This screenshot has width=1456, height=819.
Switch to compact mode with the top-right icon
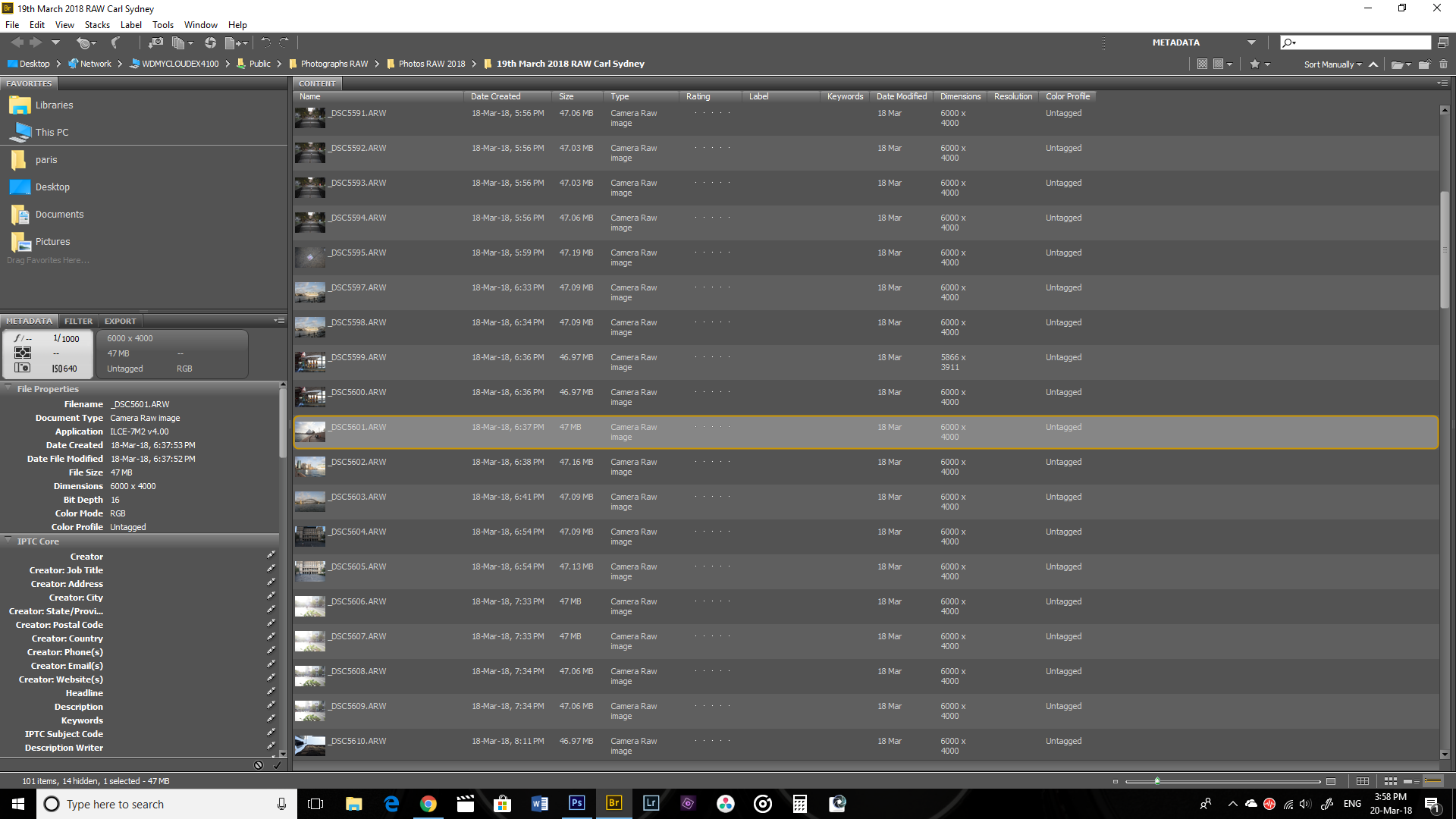point(1444,42)
